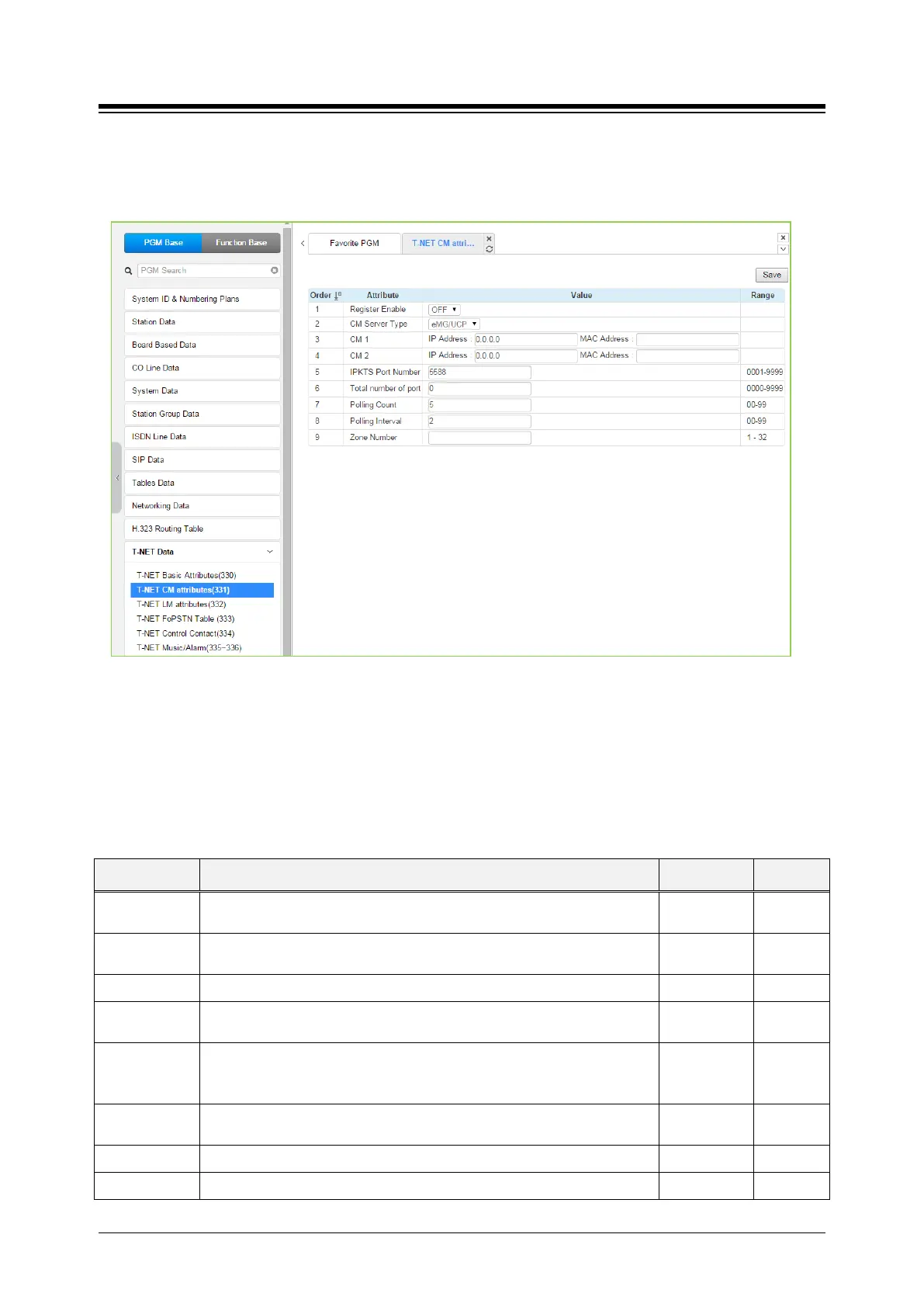Open T-NET LM attributes(332)

[182, 605]
